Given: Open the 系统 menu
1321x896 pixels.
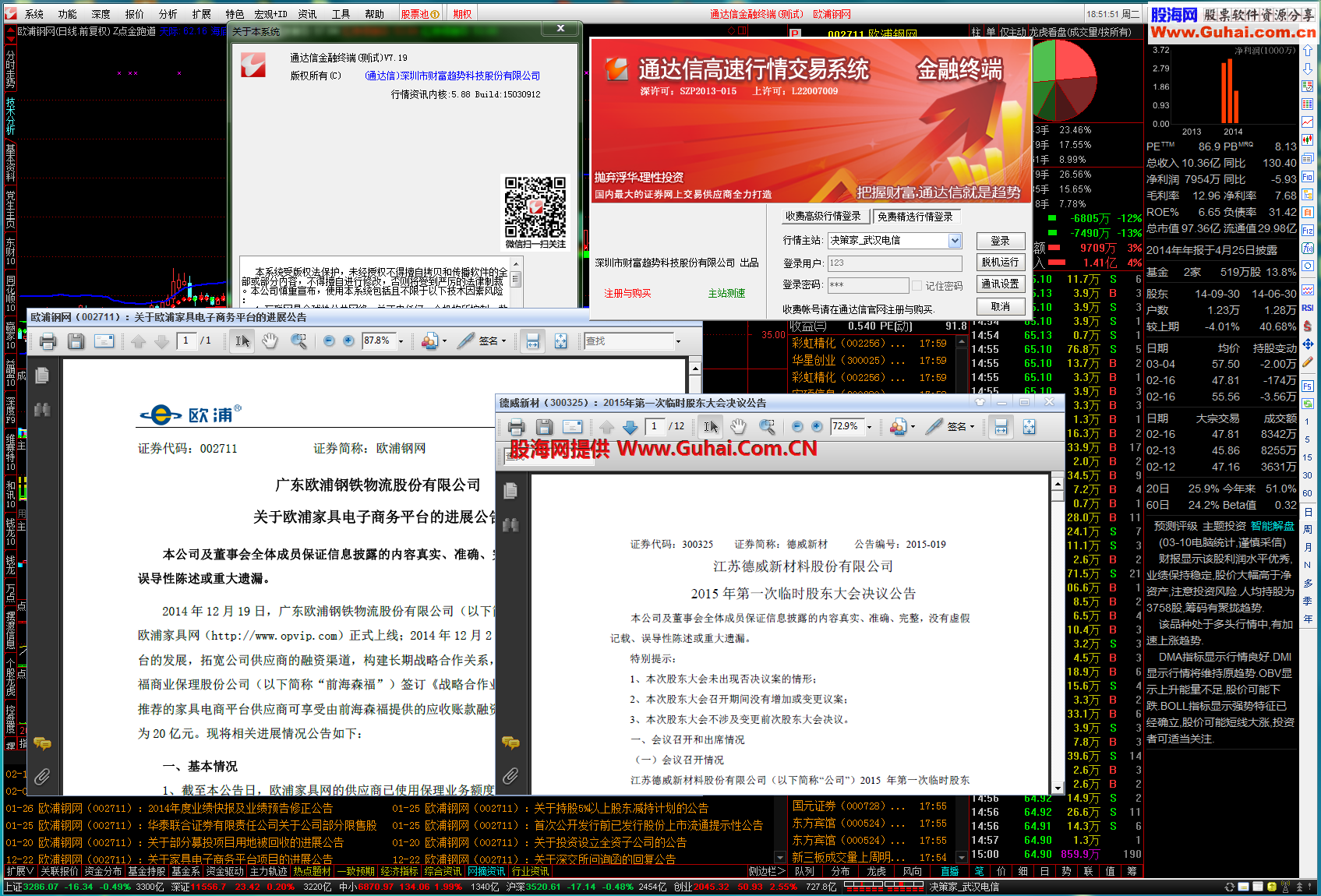Looking at the screenshot, I should coord(34,14).
